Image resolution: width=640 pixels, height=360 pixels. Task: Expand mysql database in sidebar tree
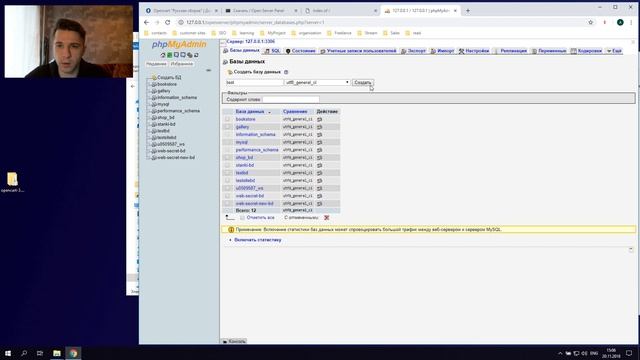[150, 104]
